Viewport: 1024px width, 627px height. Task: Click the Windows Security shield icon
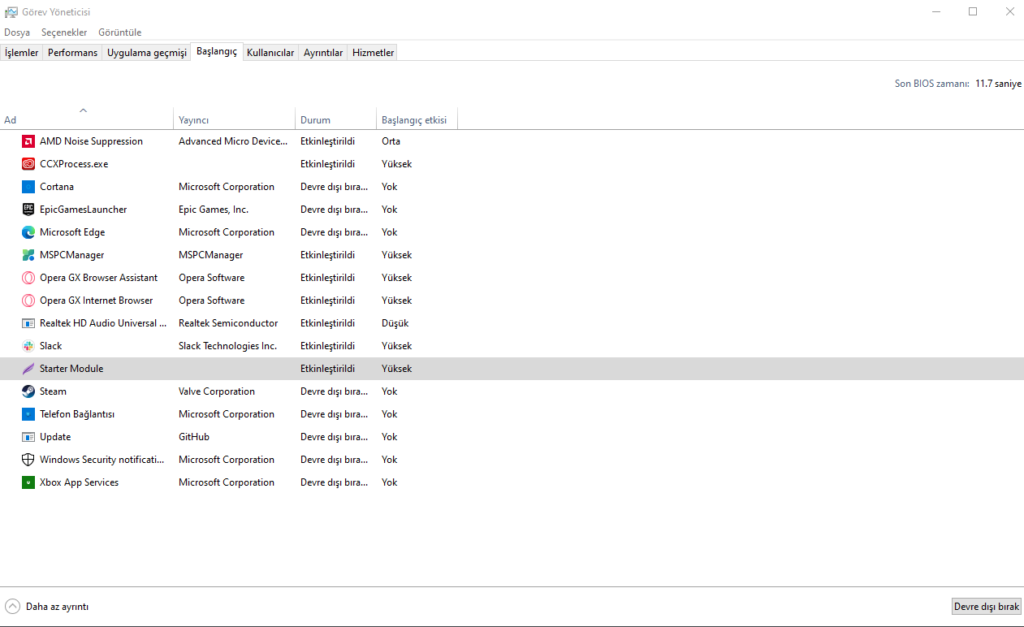click(x=28, y=460)
